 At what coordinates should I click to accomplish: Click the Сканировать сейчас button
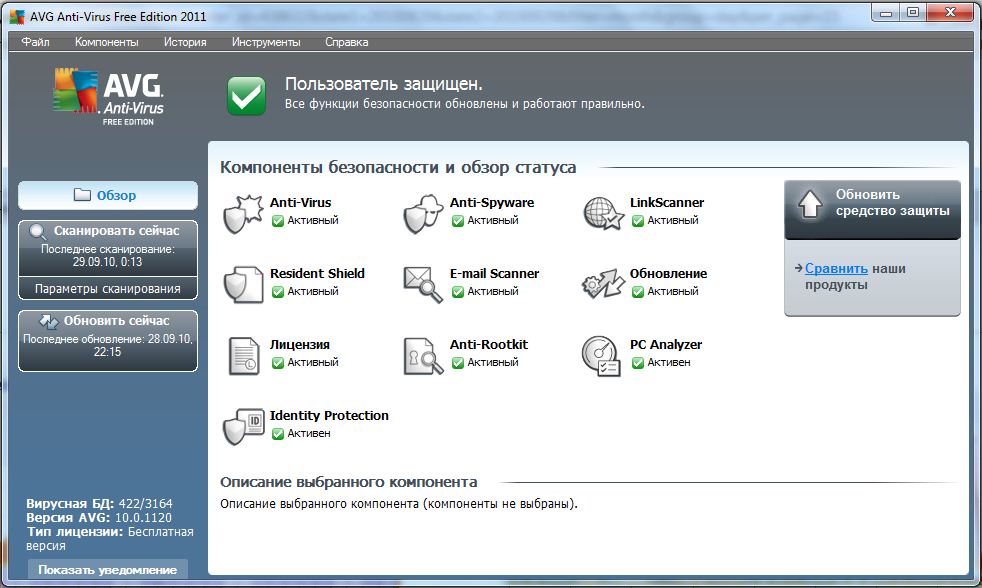pos(108,231)
